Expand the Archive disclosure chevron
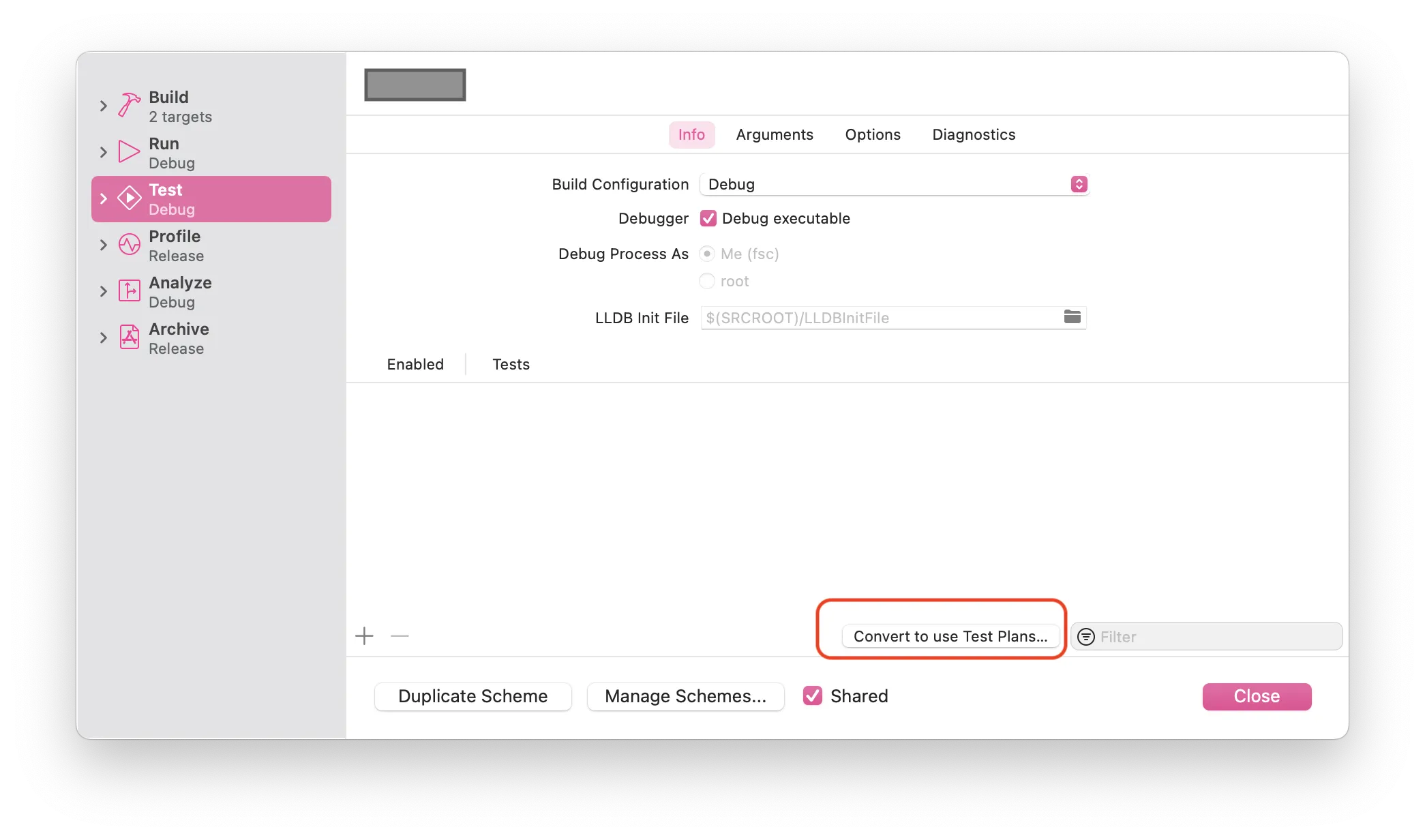The image size is (1425, 840). coord(104,337)
